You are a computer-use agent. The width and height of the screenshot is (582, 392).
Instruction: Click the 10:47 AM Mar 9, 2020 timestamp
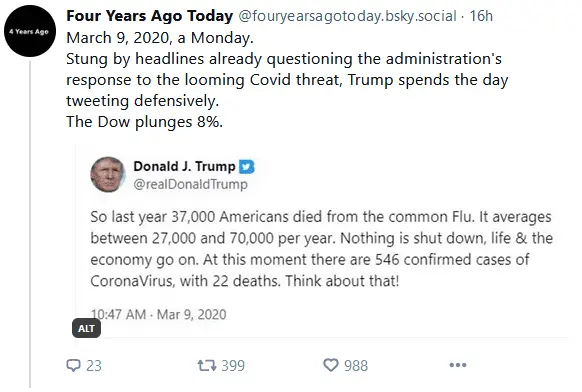click(158, 314)
